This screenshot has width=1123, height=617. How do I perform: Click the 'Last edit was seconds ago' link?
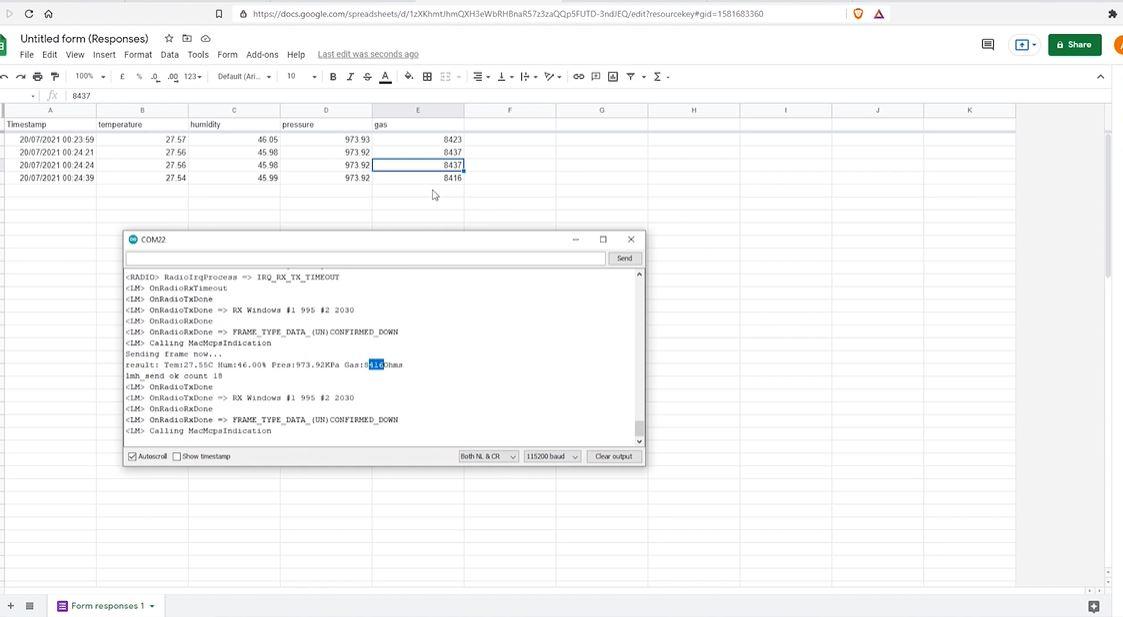(368, 54)
